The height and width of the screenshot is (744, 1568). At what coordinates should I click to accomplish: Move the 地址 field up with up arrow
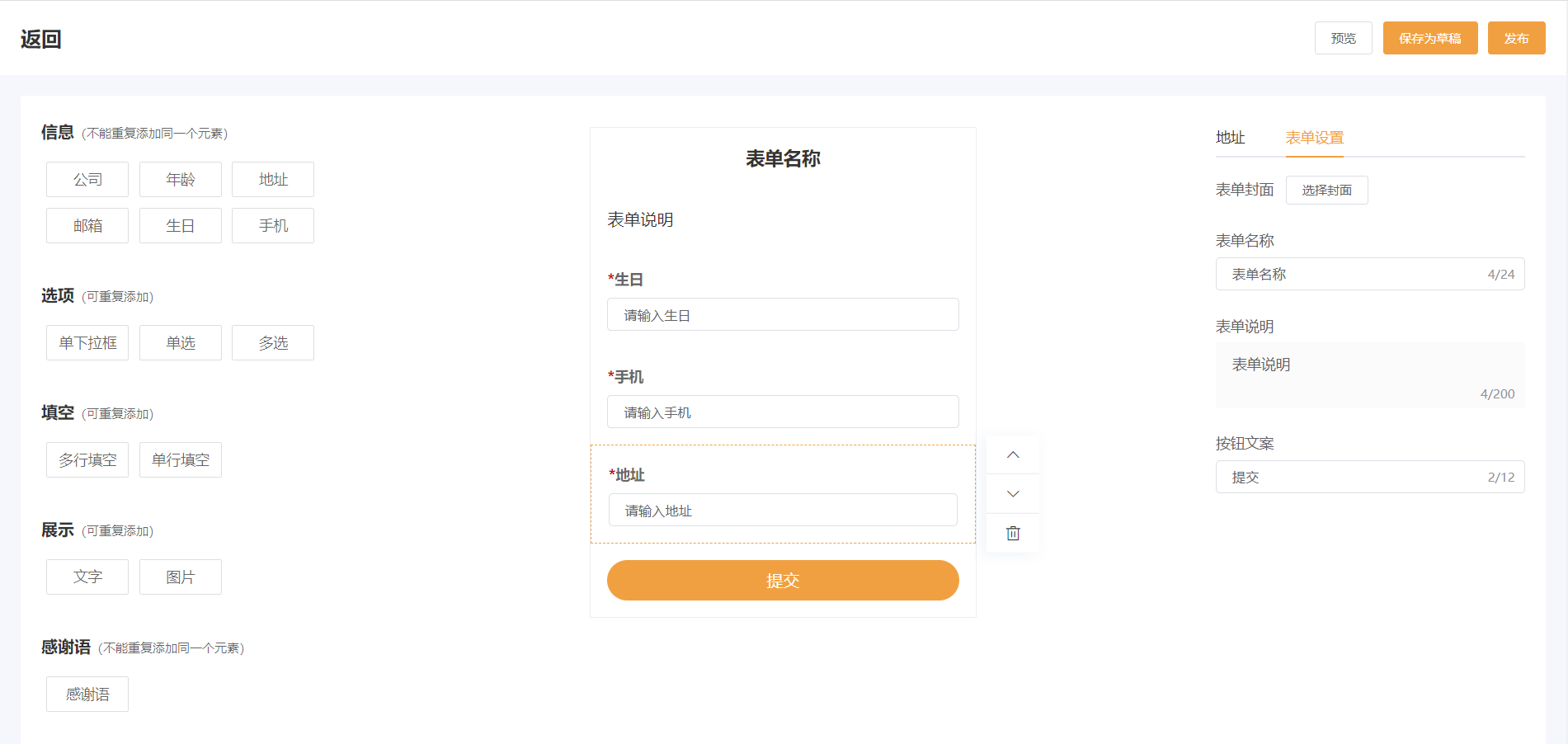click(x=1012, y=454)
